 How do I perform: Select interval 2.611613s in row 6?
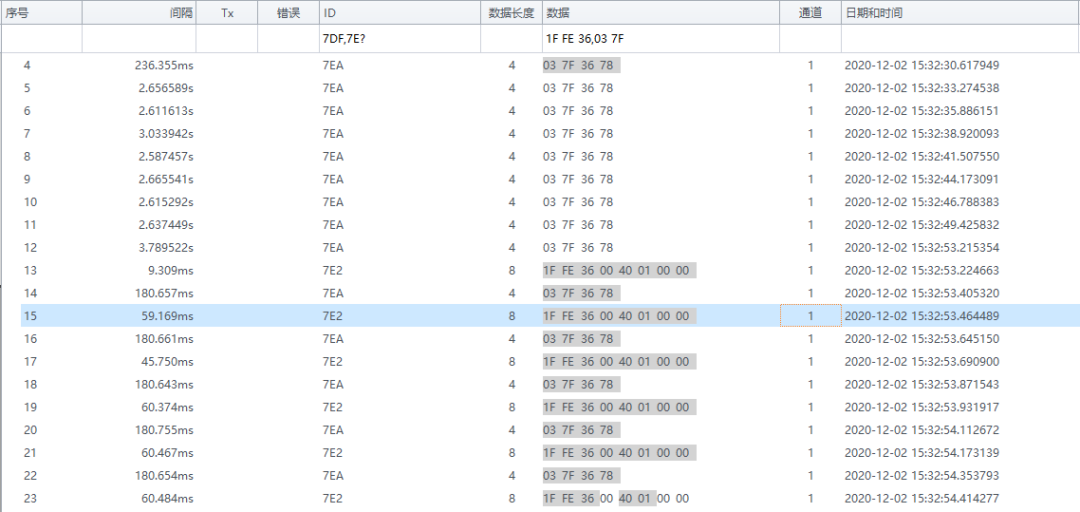pyautogui.click(x=165, y=111)
